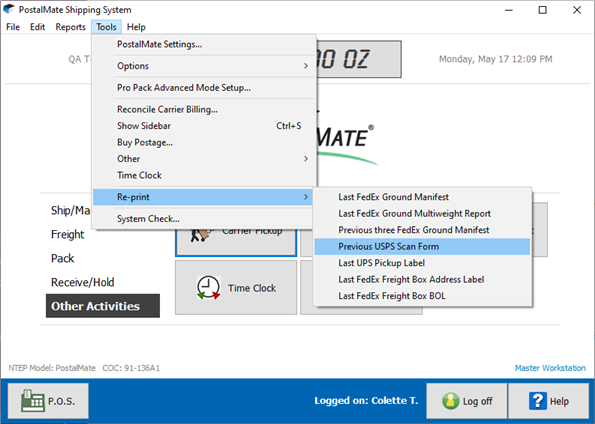Click the Log off button label

pyautogui.click(x=477, y=401)
